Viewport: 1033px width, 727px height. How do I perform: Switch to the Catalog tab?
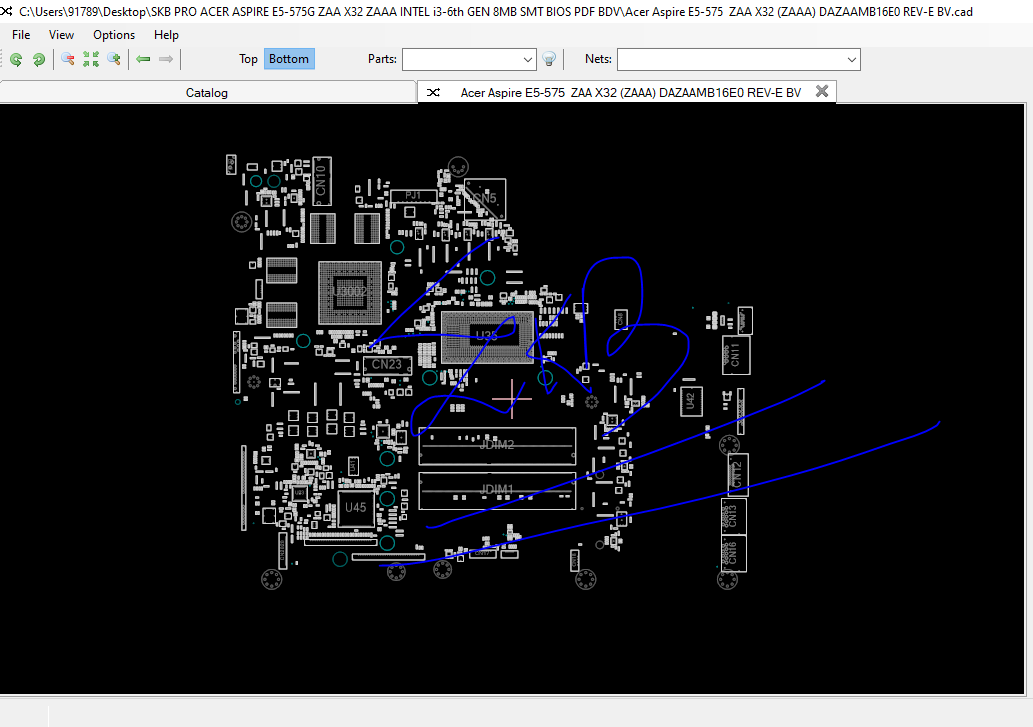pos(207,92)
